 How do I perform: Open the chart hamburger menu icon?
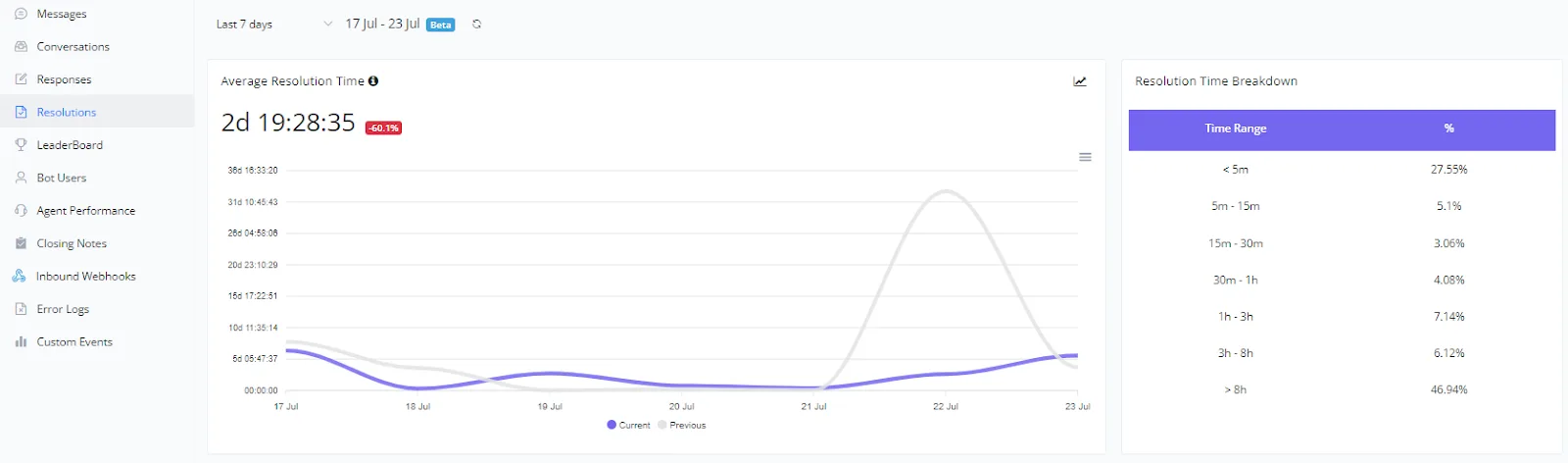[1085, 157]
